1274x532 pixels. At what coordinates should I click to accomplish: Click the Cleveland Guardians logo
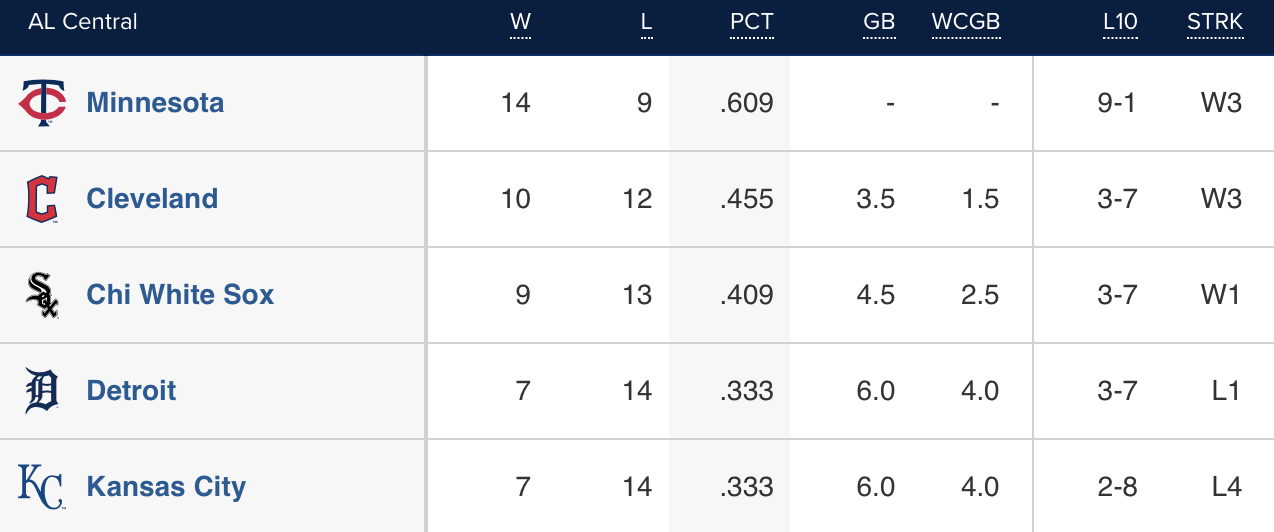(x=42, y=199)
